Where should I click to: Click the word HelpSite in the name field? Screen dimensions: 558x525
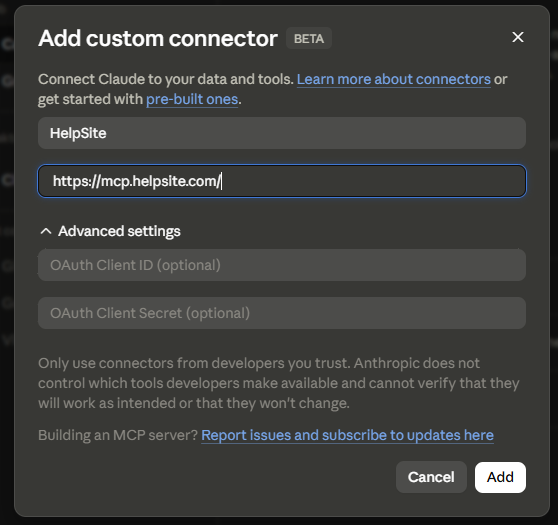pyautogui.click(x=78, y=133)
